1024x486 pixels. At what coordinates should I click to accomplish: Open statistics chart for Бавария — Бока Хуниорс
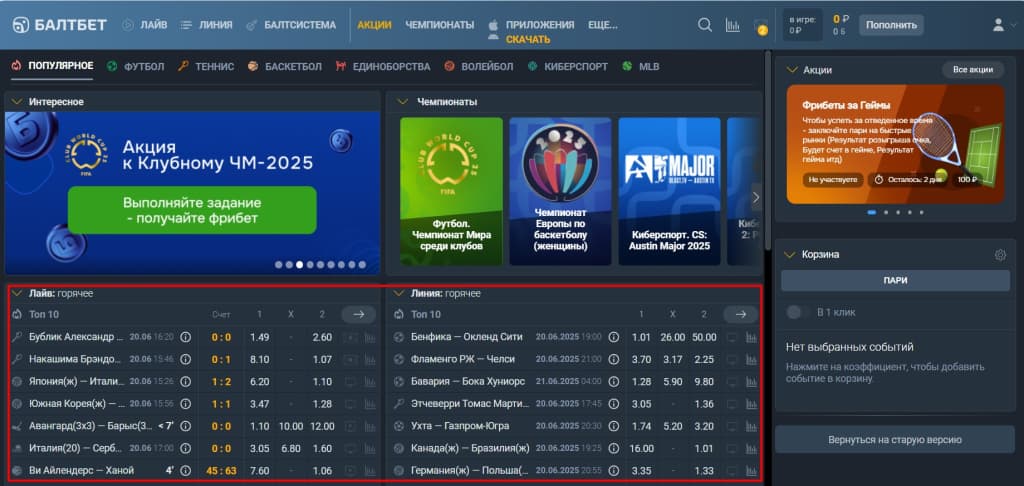point(752,381)
